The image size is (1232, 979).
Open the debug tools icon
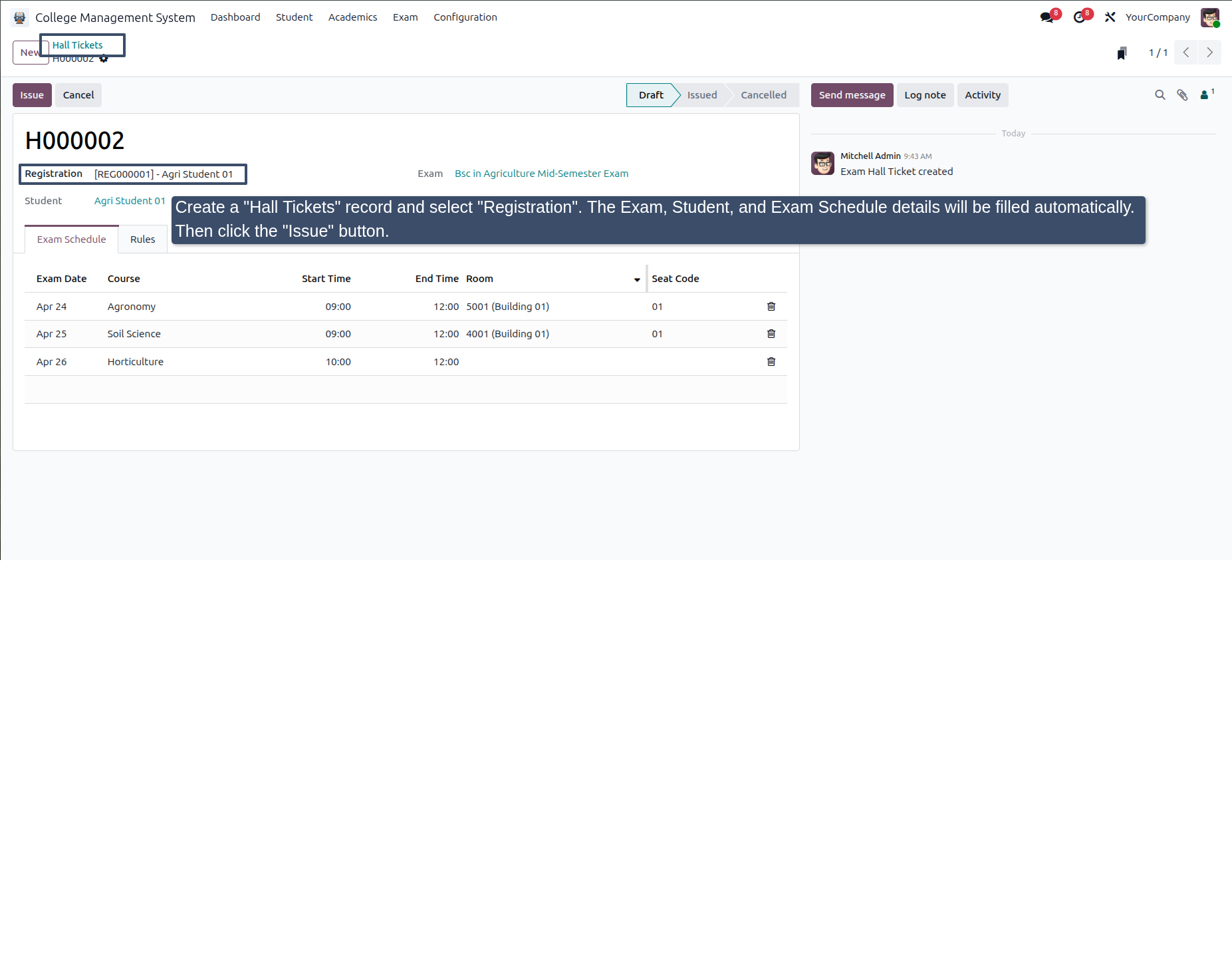(x=1110, y=17)
